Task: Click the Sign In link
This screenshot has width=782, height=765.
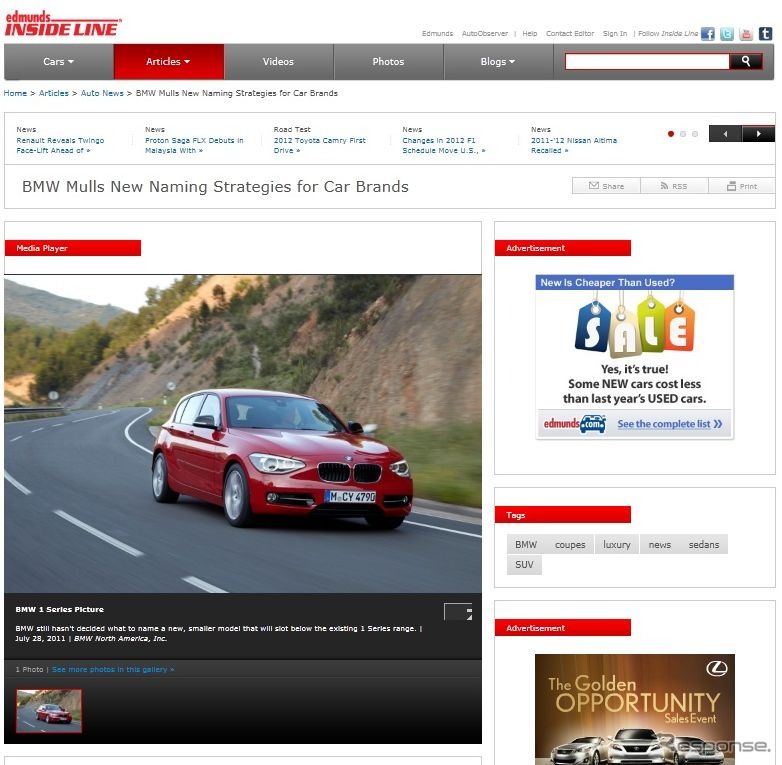Action: pos(614,33)
